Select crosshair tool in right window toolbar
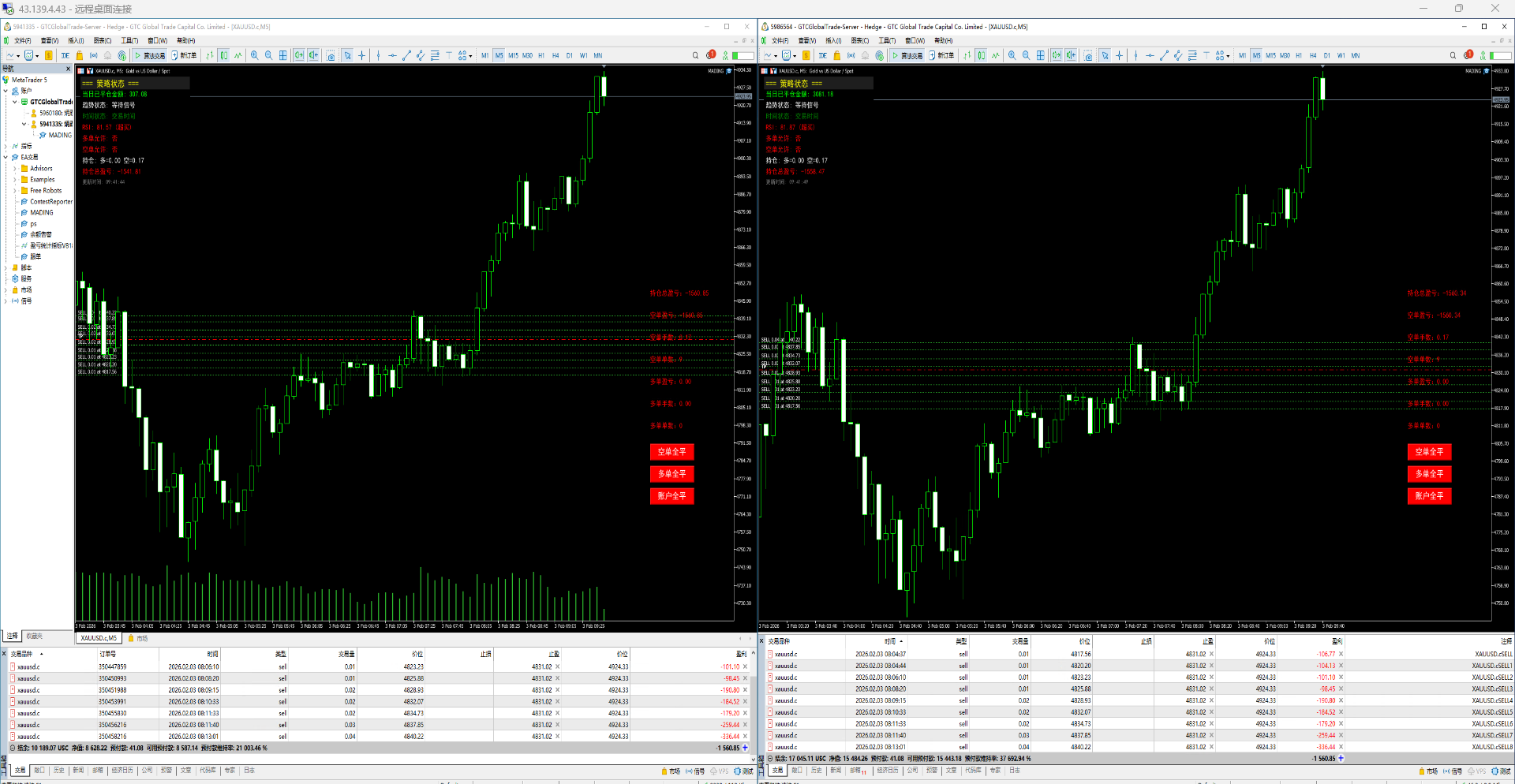Viewport: 1515px width, 784px height. (x=1119, y=55)
